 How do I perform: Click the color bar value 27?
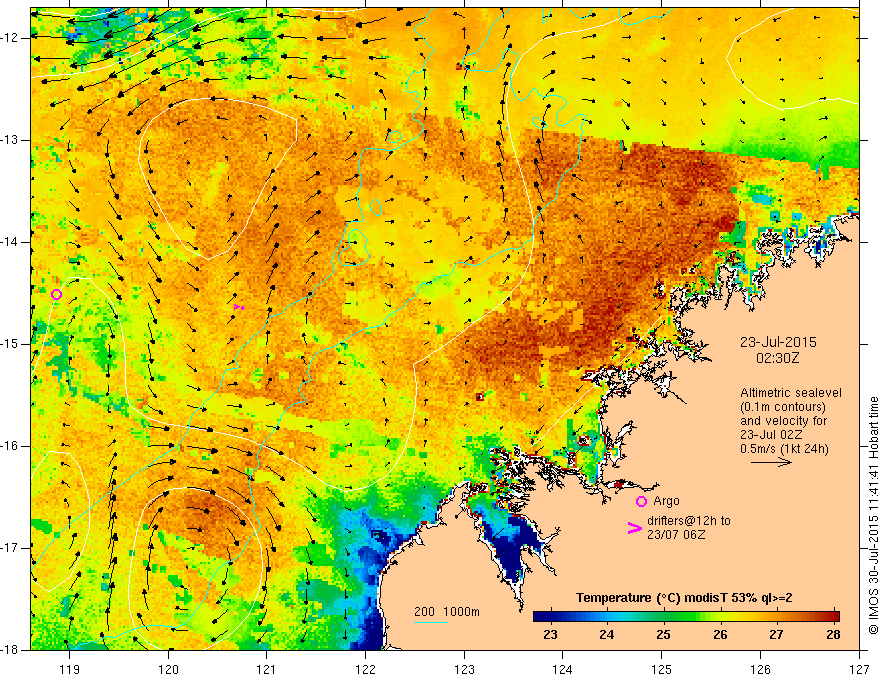click(x=776, y=635)
